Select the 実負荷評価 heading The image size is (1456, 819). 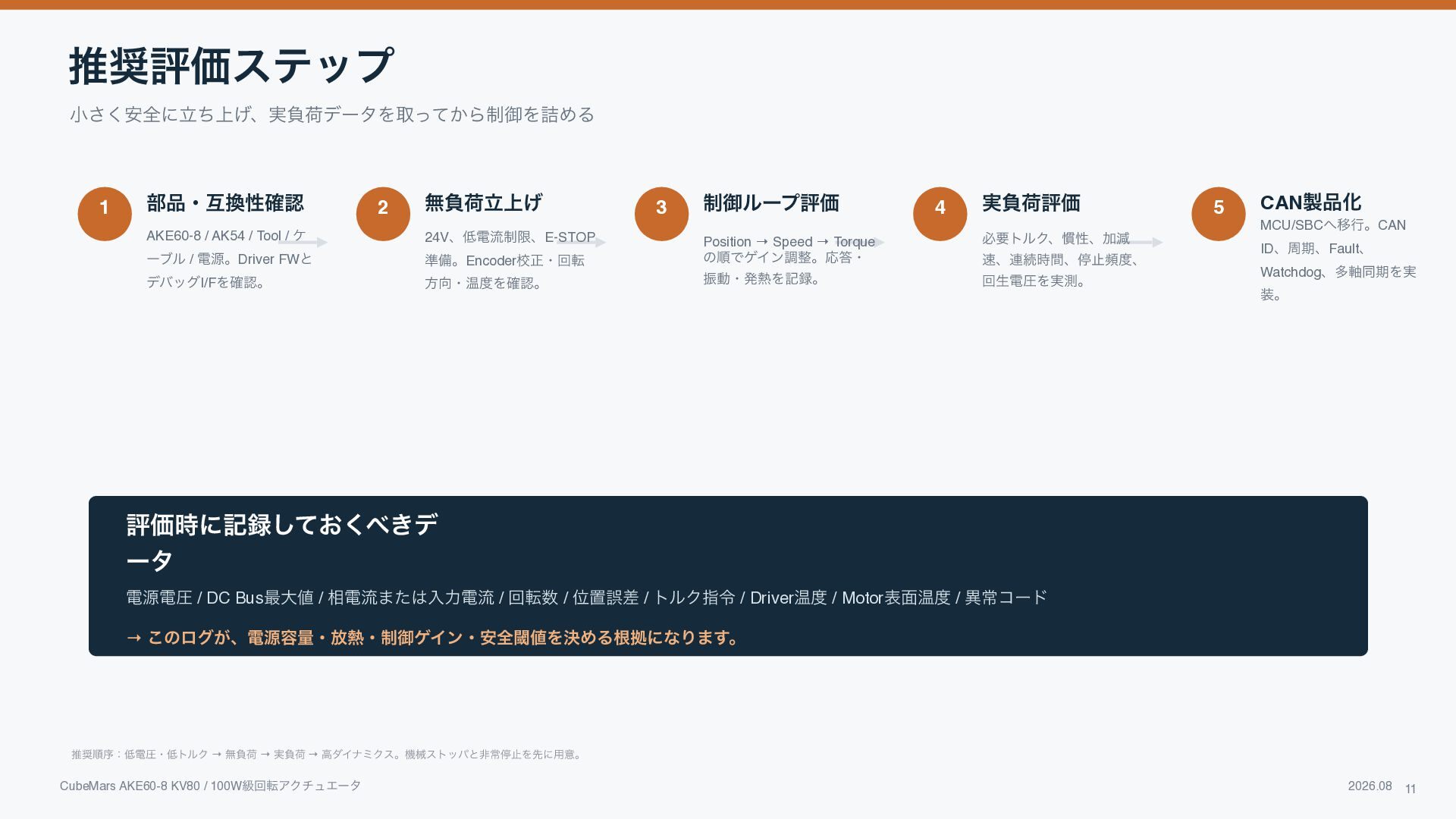[1031, 202]
